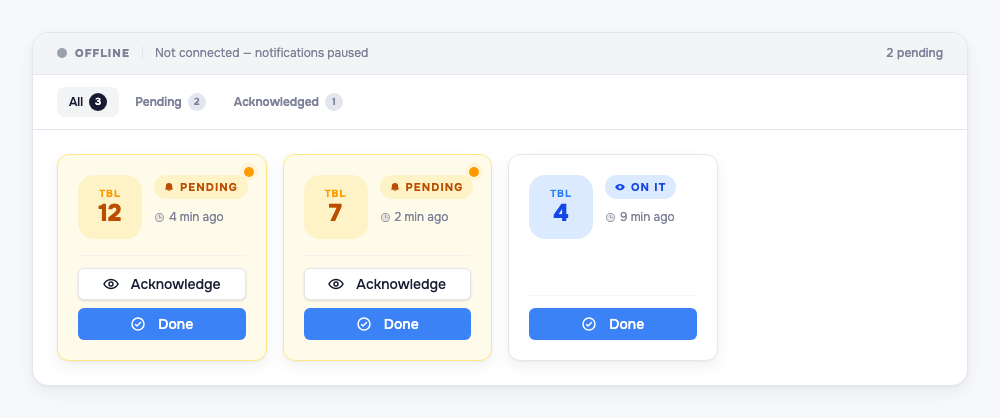Click the TBL 7 table badge

[335, 207]
